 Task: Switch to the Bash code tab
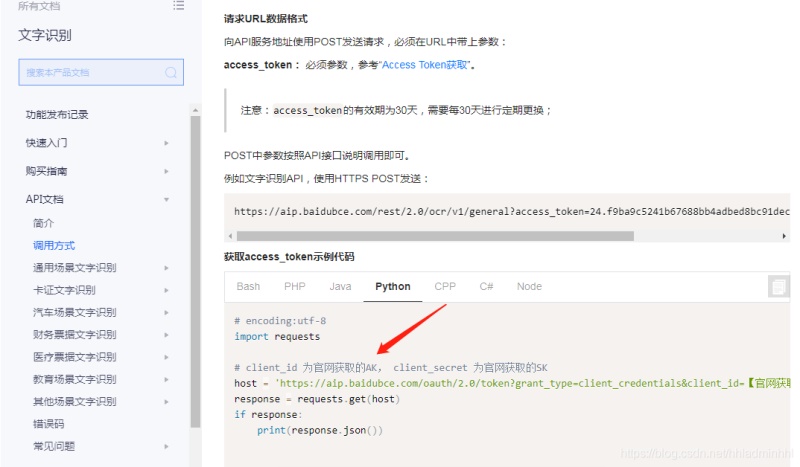pos(248,286)
